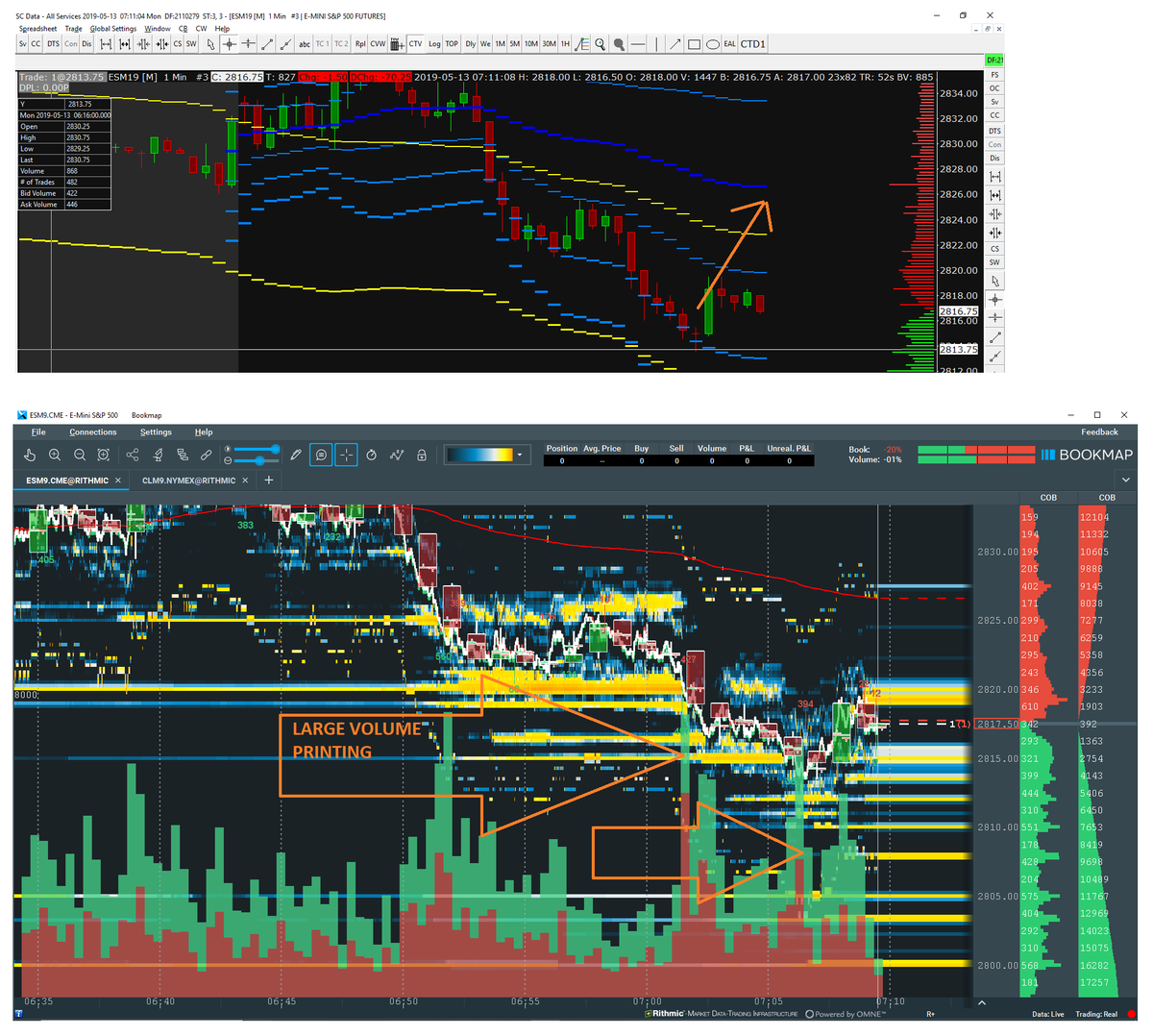Select the pencil drawing tool in Bookmap
This screenshot has width=1153, height=1036.
[296, 453]
